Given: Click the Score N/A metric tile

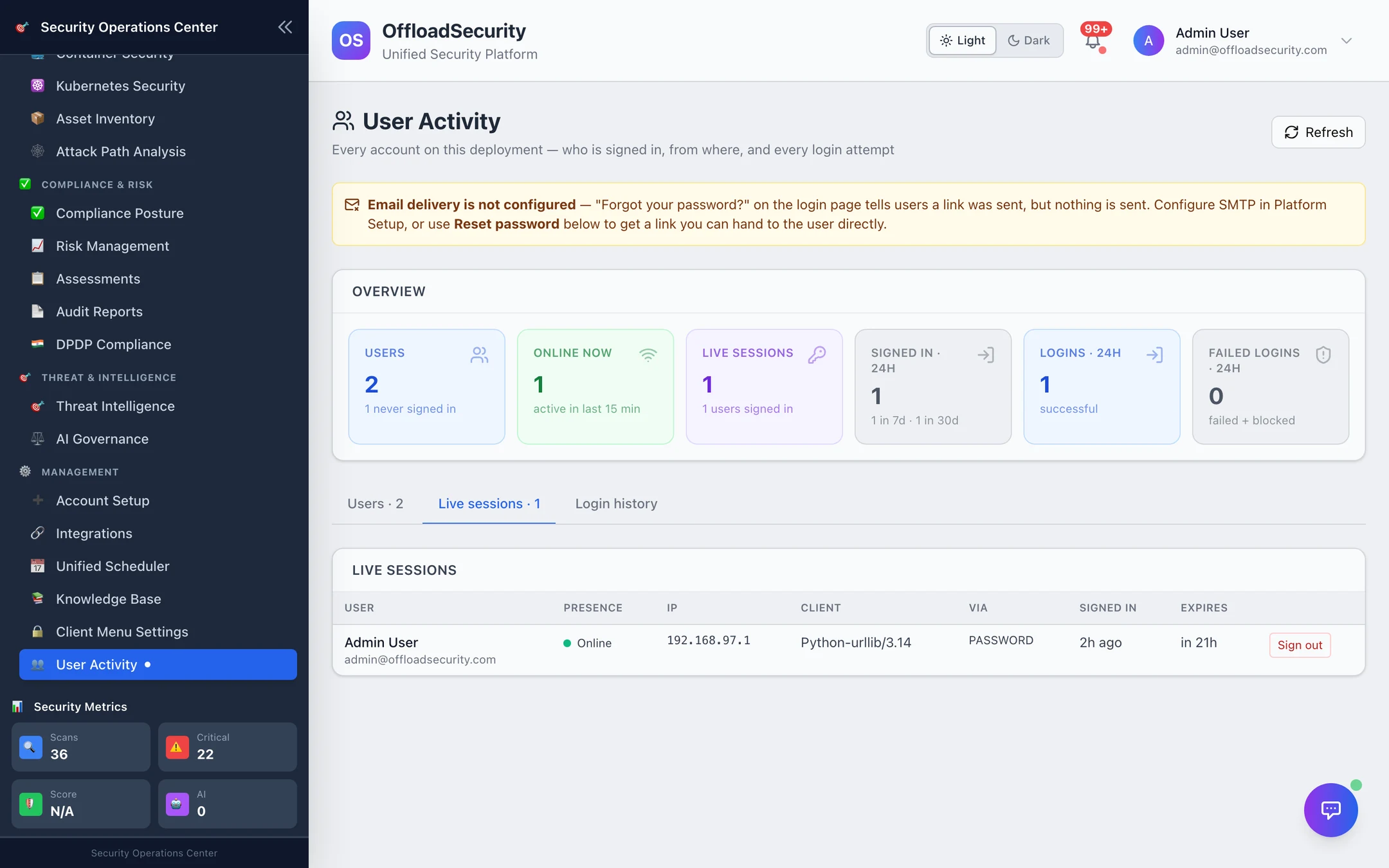Looking at the screenshot, I should pyautogui.click(x=81, y=804).
